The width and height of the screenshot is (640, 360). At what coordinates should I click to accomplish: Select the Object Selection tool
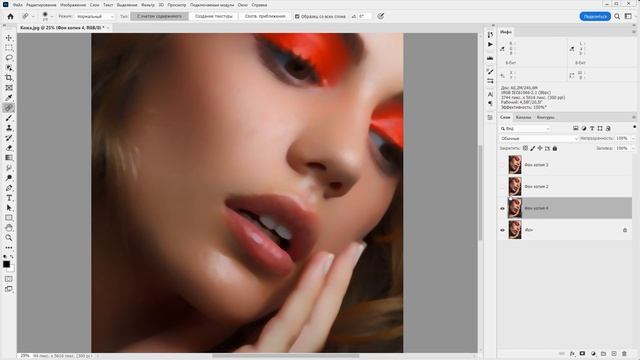click(9, 68)
